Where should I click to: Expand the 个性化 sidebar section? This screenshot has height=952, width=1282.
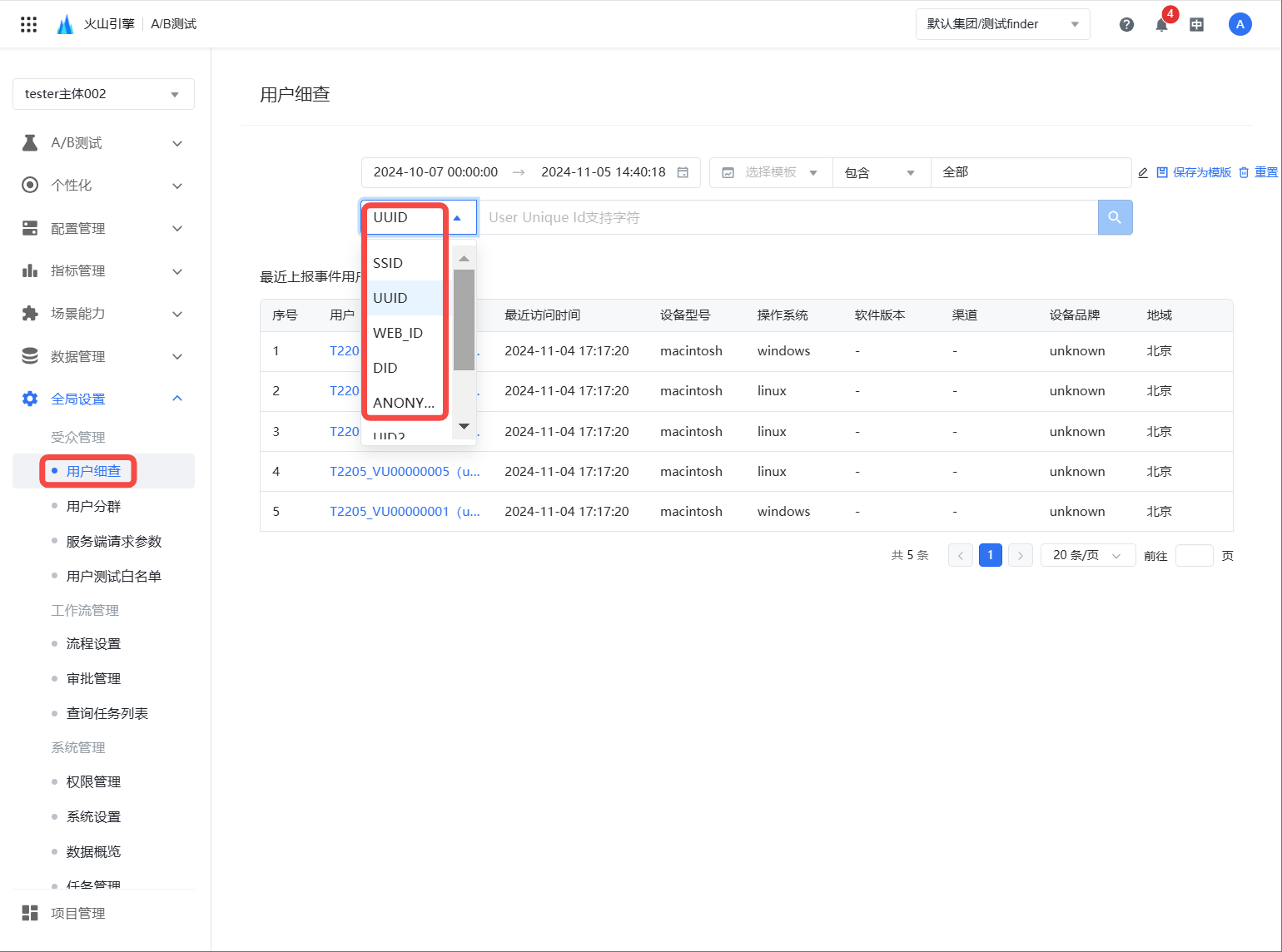pos(177,185)
